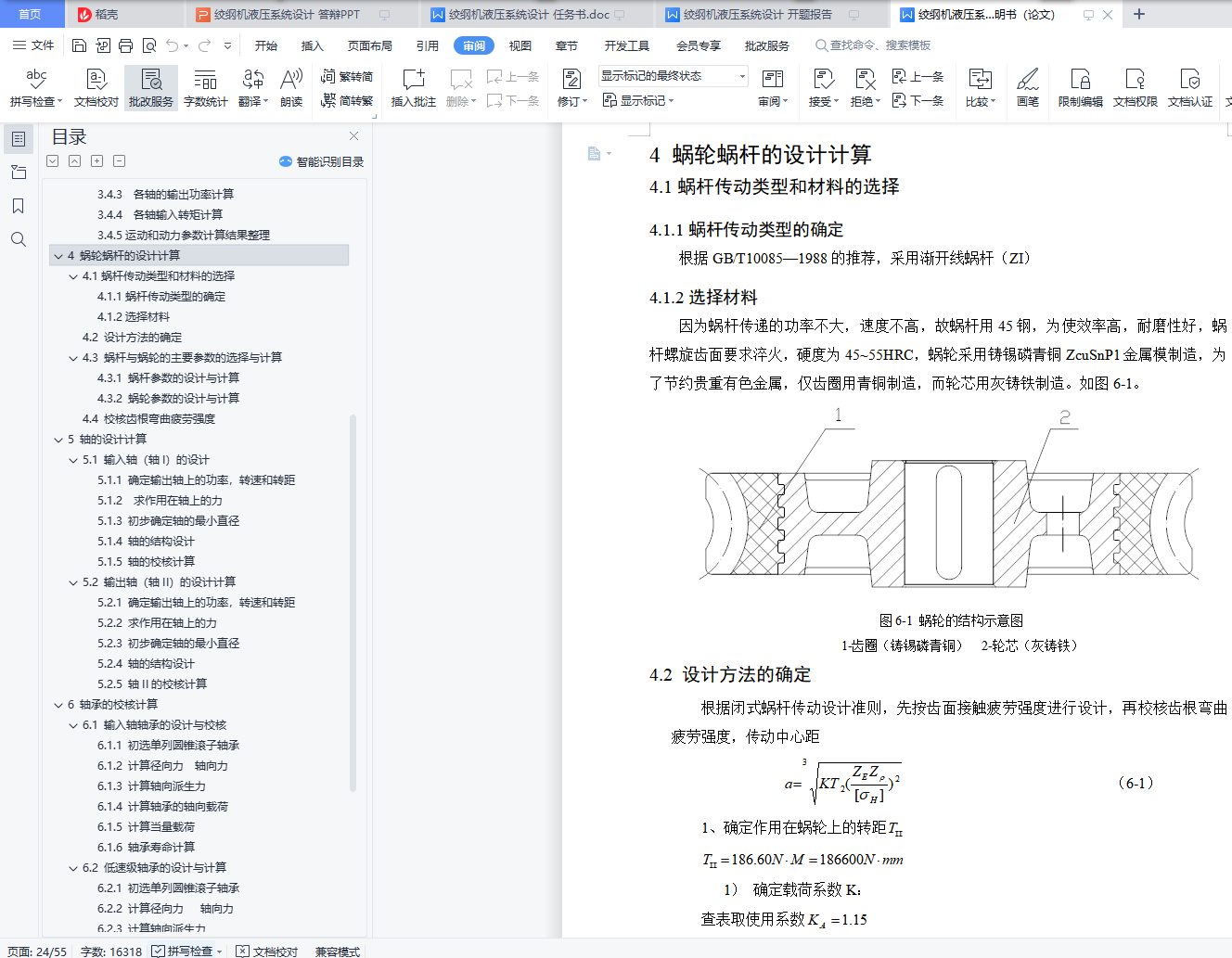Open the 文件 menu
Viewport: 1232px width, 958px height.
coord(33,45)
